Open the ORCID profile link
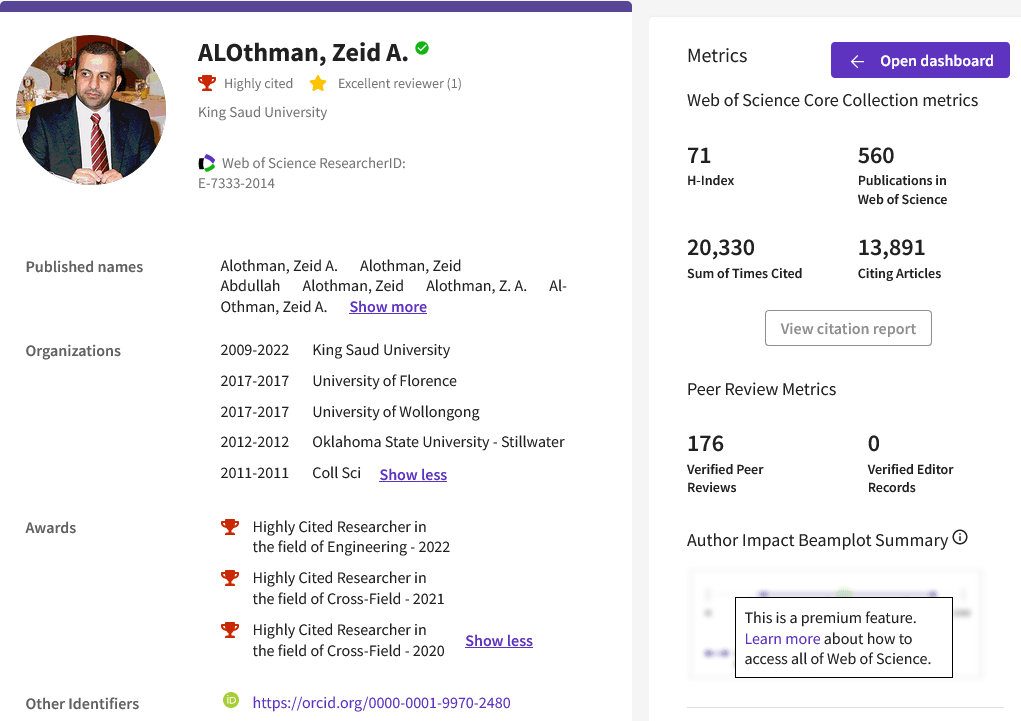This screenshot has height=721, width=1021. coord(381,703)
